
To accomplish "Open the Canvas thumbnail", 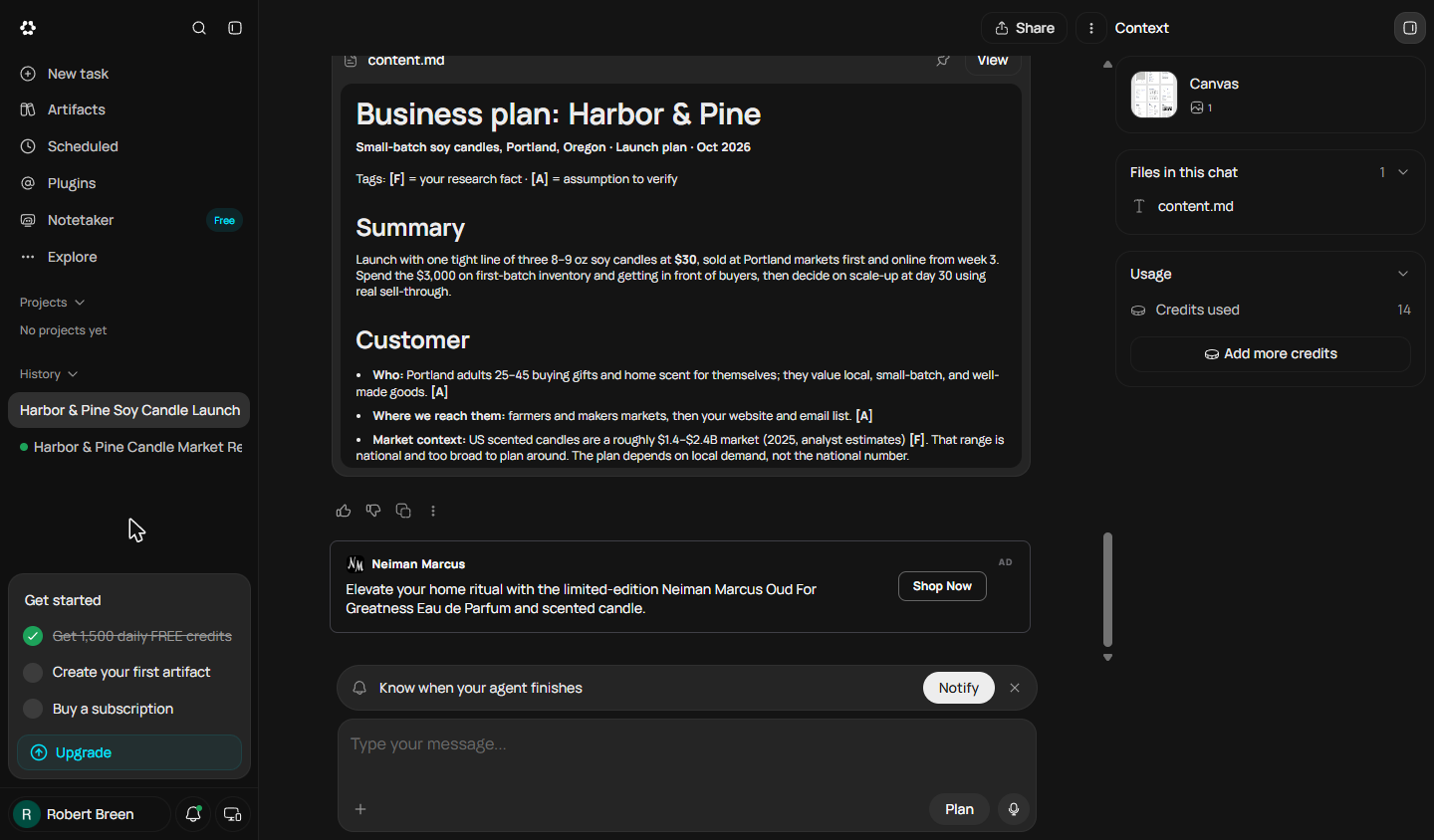I will pyautogui.click(x=1154, y=95).
